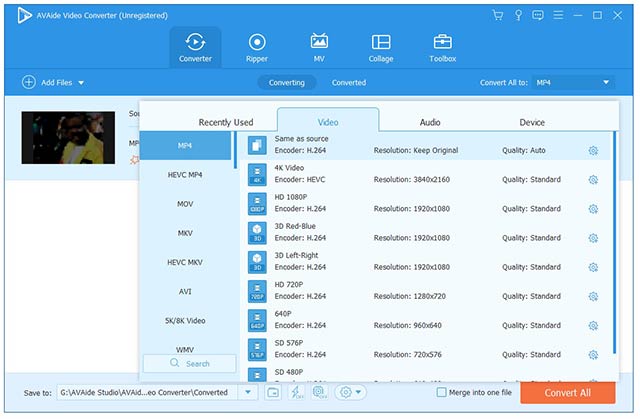Select MOV format
Viewport: 640px width, 419px height.
(185, 204)
